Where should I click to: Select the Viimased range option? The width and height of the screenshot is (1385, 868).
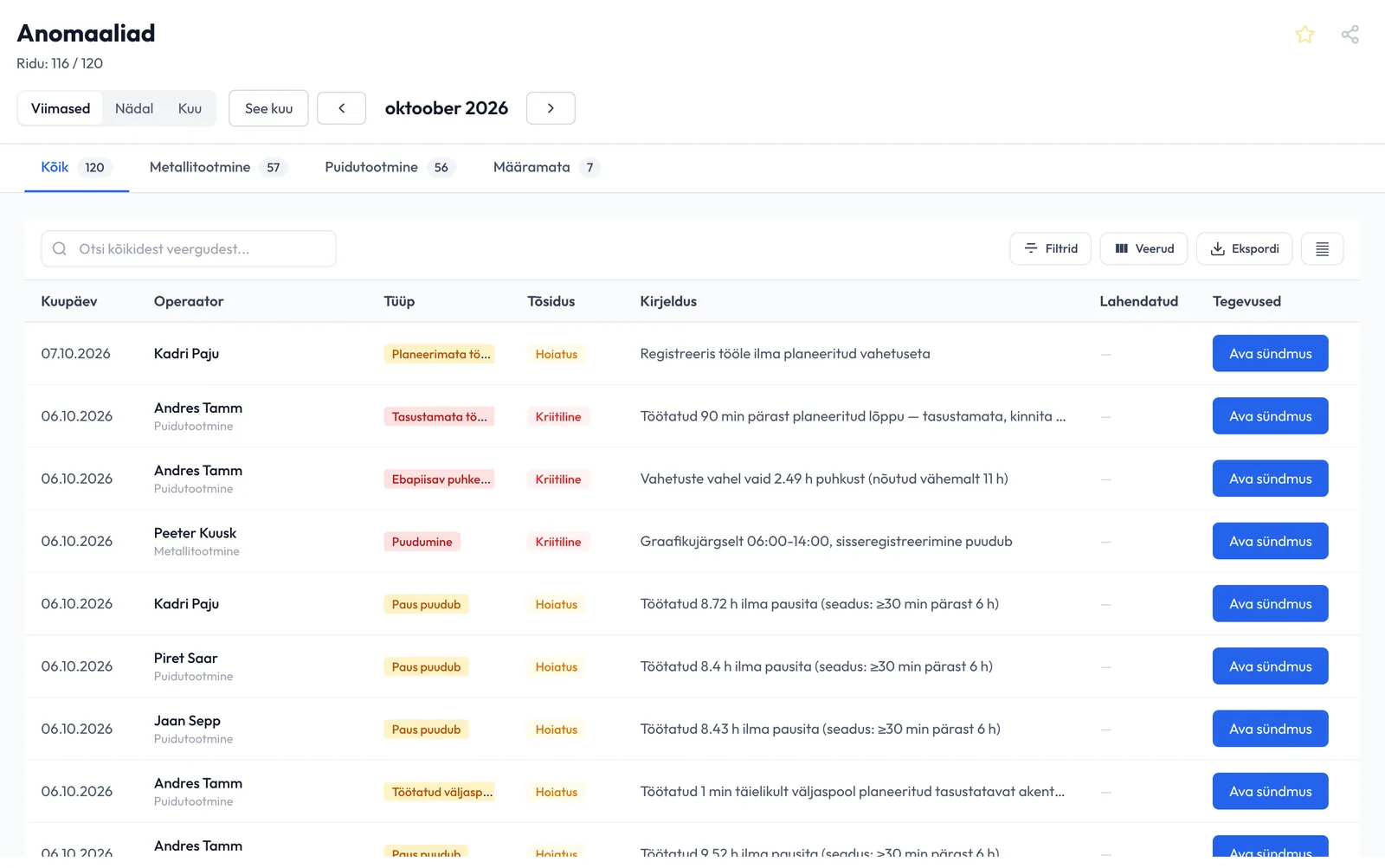[61, 108]
